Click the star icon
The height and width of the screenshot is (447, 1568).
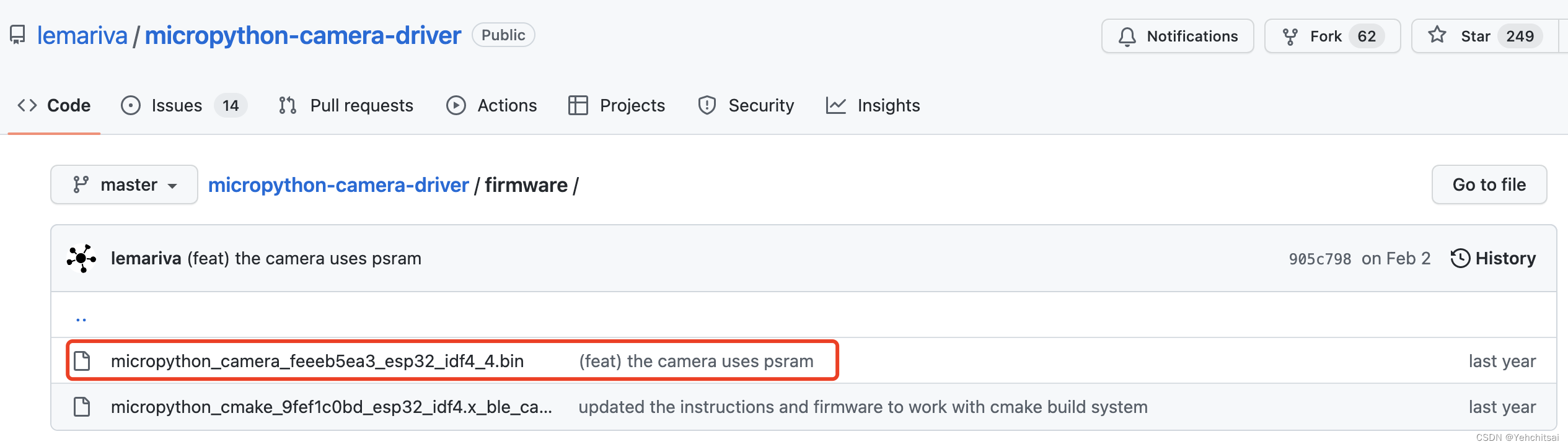[1437, 35]
